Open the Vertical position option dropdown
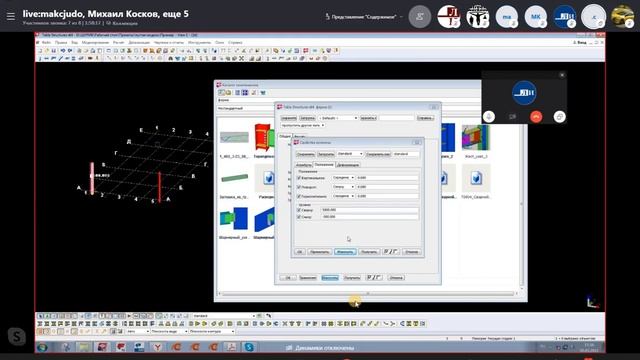The image size is (640, 360). [x=343, y=178]
